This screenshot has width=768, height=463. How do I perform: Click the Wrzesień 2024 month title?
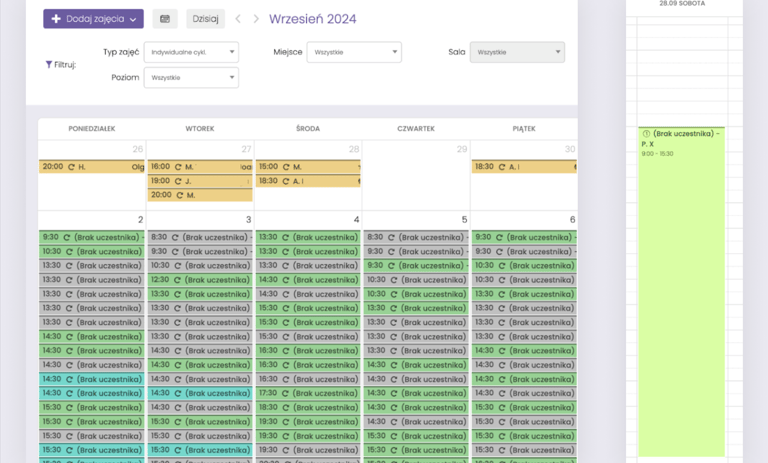pyautogui.click(x=312, y=19)
